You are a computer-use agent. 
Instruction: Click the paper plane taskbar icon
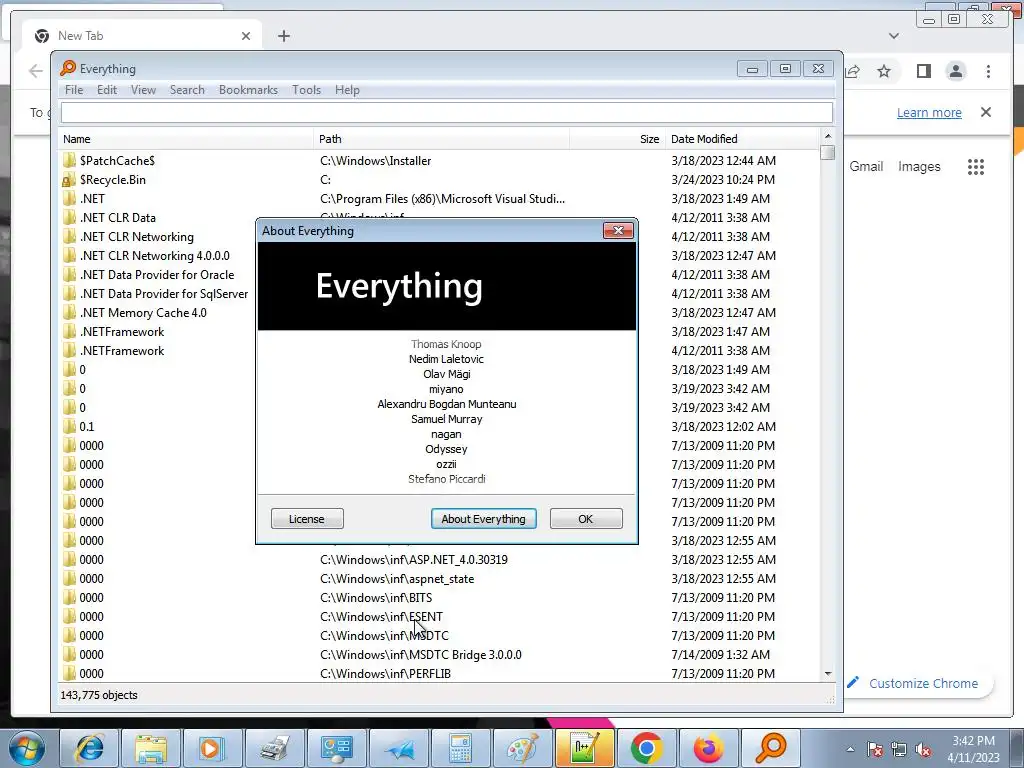click(399, 748)
